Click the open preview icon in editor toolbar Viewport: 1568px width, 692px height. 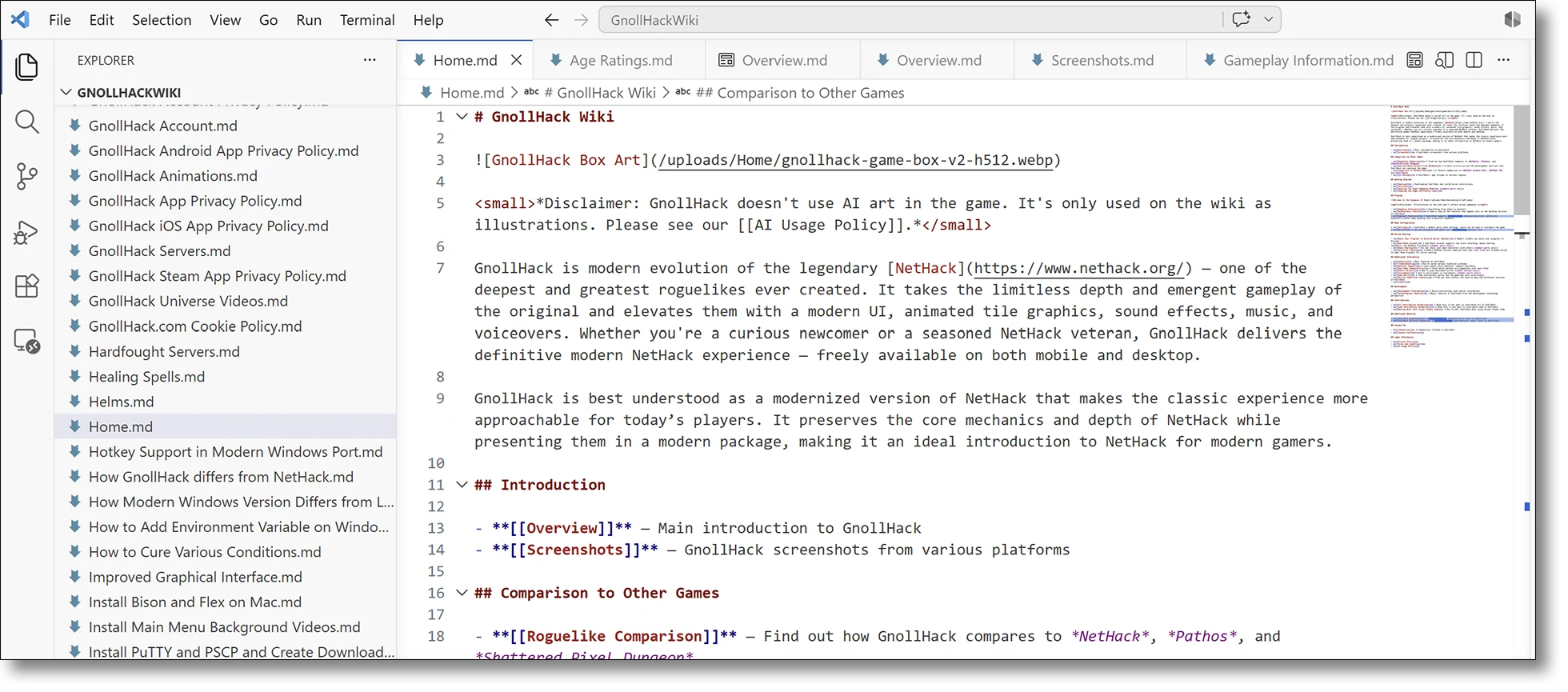pyautogui.click(x=1414, y=60)
